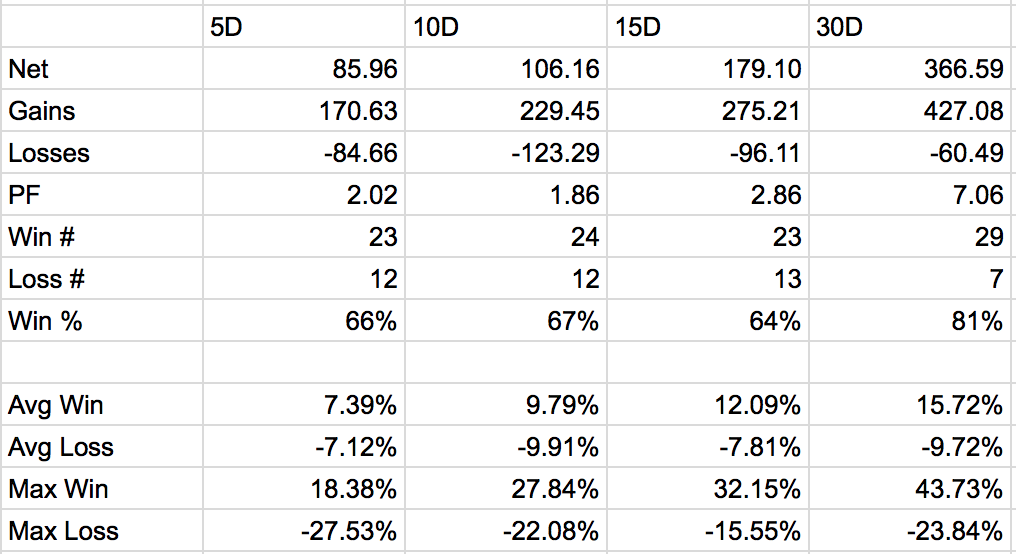Select the 5D Net value 85.96

pyautogui.click(x=304, y=69)
